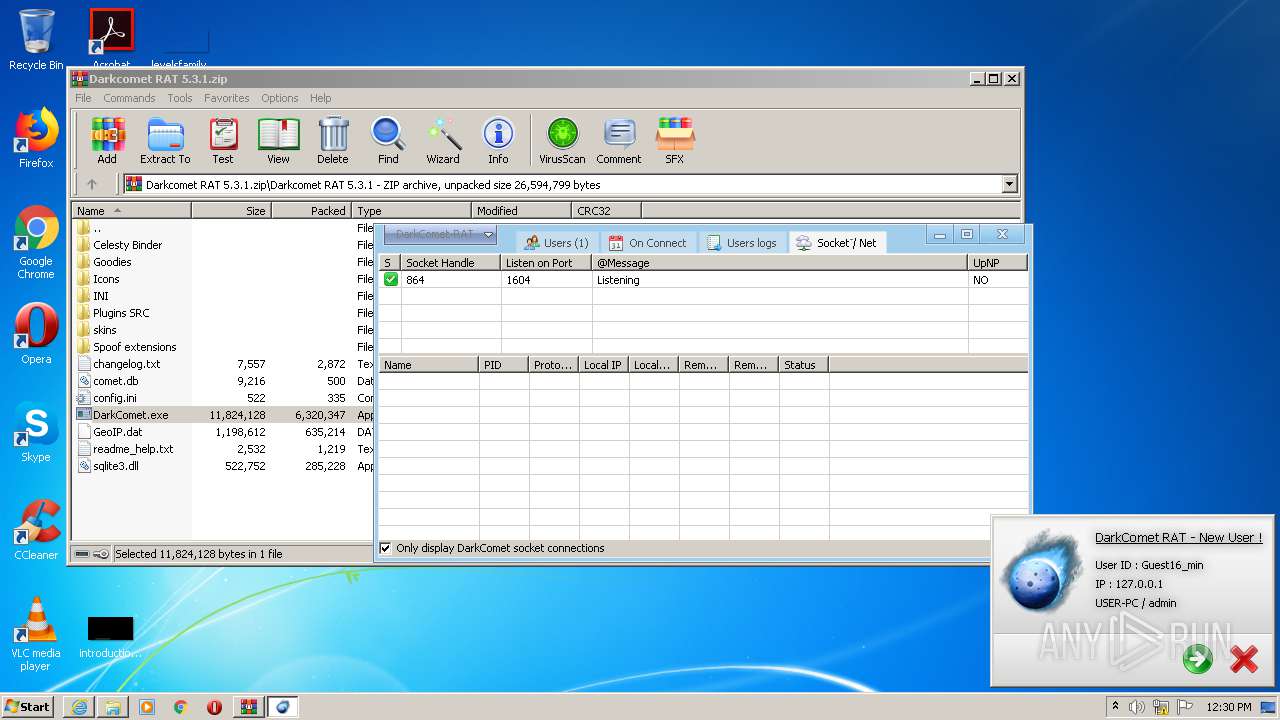Launch Opera desktop shortcut
Image resolution: width=1280 pixels, height=720 pixels.
click(x=36, y=334)
